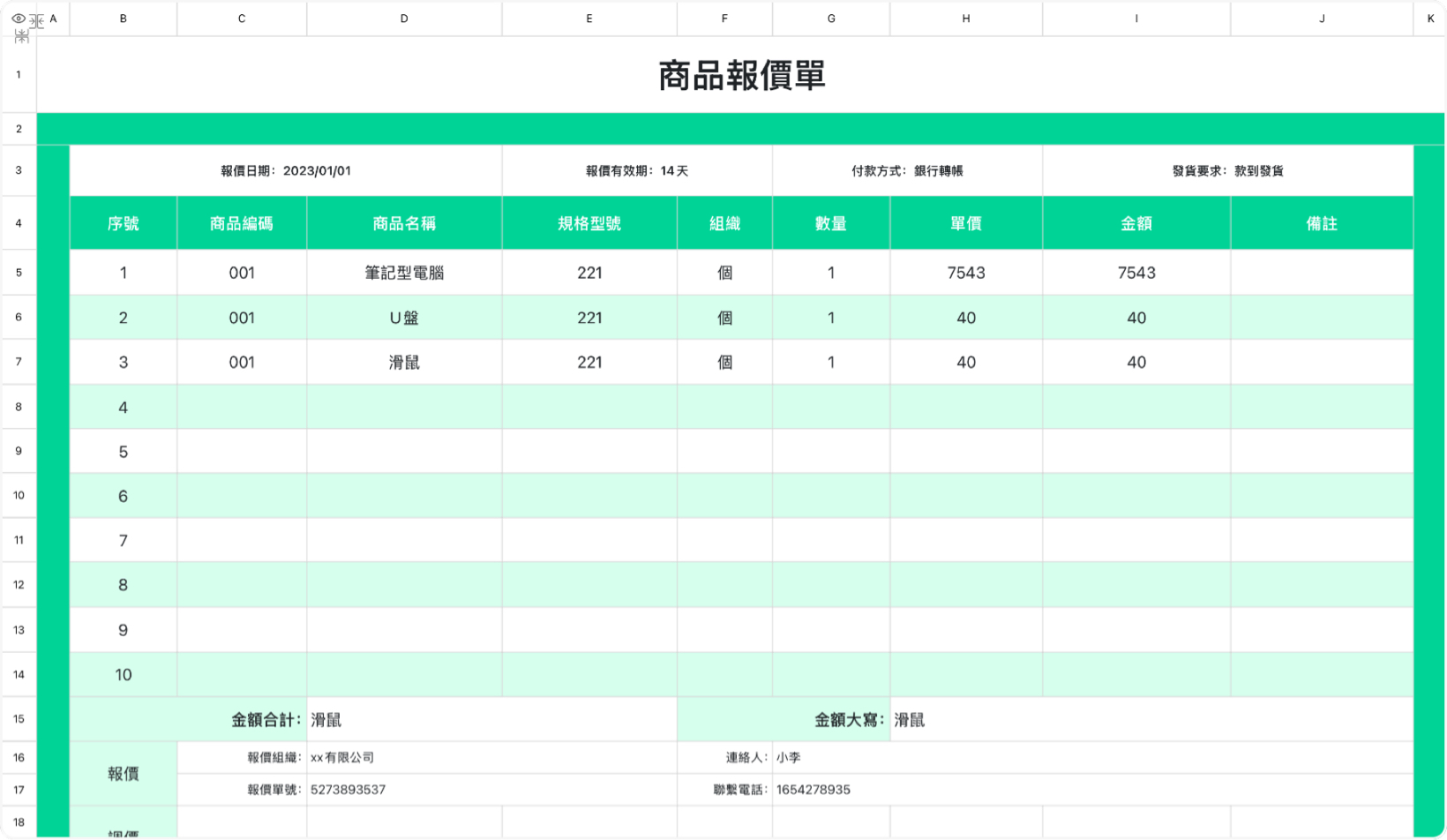Select serial number 6 cell

[124, 496]
